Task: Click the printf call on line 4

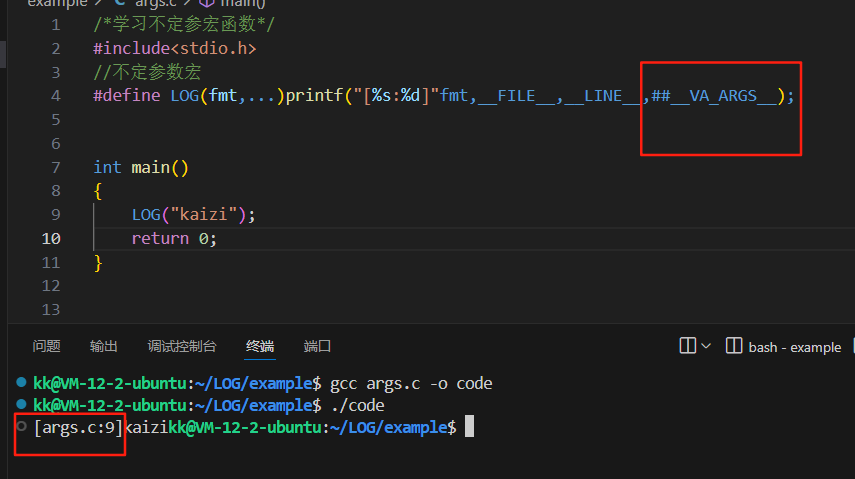Action: [314, 96]
